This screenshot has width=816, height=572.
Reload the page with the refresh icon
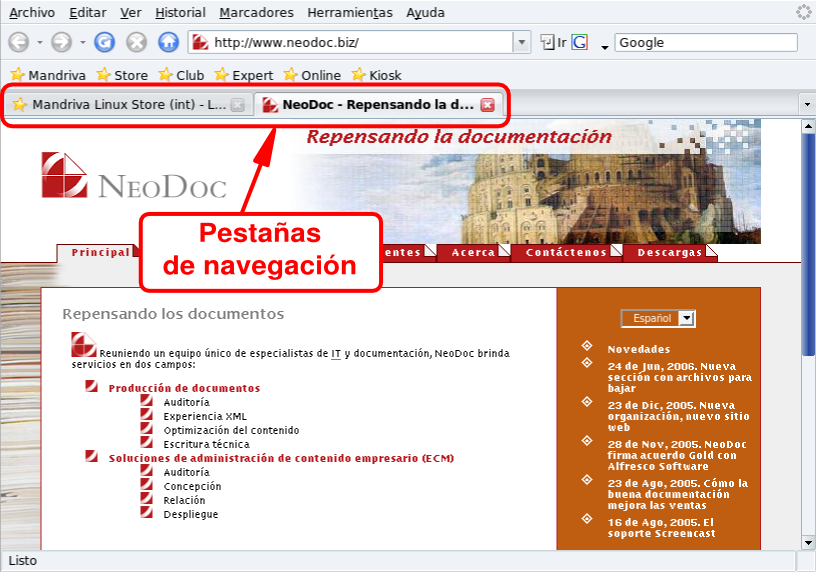[x=104, y=42]
